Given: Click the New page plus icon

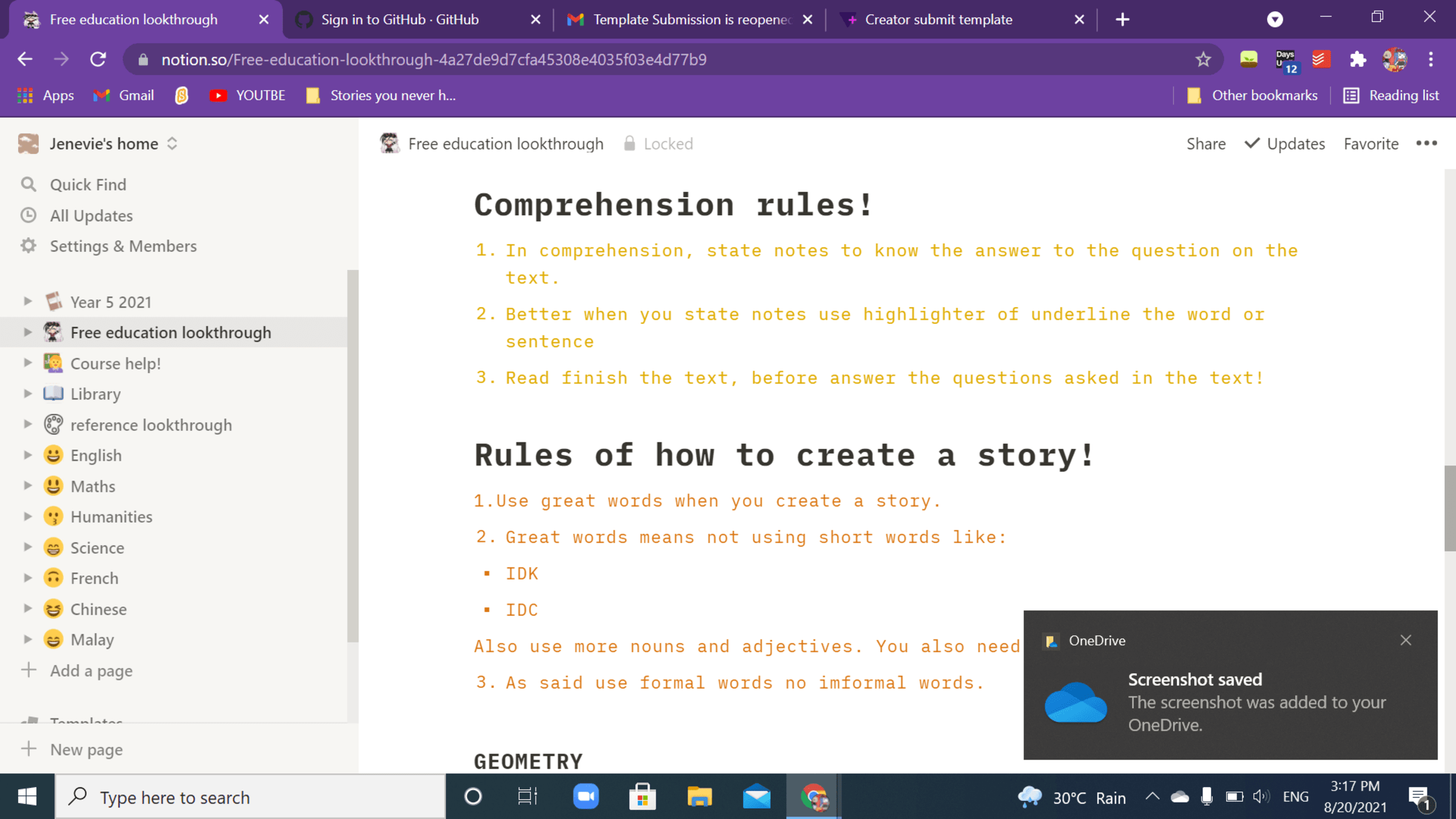Looking at the screenshot, I should point(29,749).
